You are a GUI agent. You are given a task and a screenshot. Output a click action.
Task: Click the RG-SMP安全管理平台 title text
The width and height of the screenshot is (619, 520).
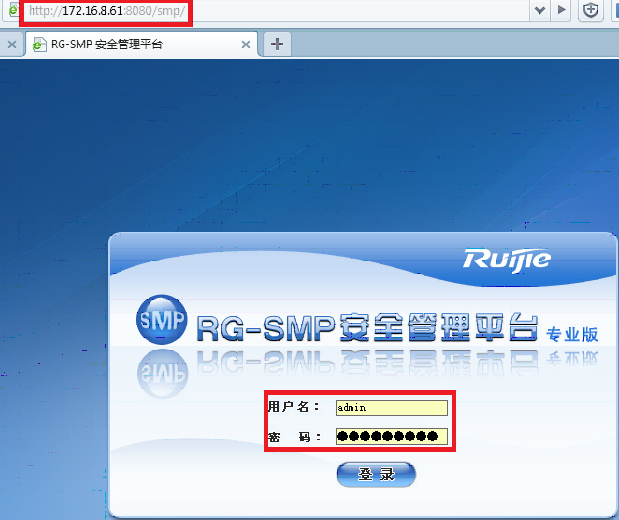pos(367,327)
